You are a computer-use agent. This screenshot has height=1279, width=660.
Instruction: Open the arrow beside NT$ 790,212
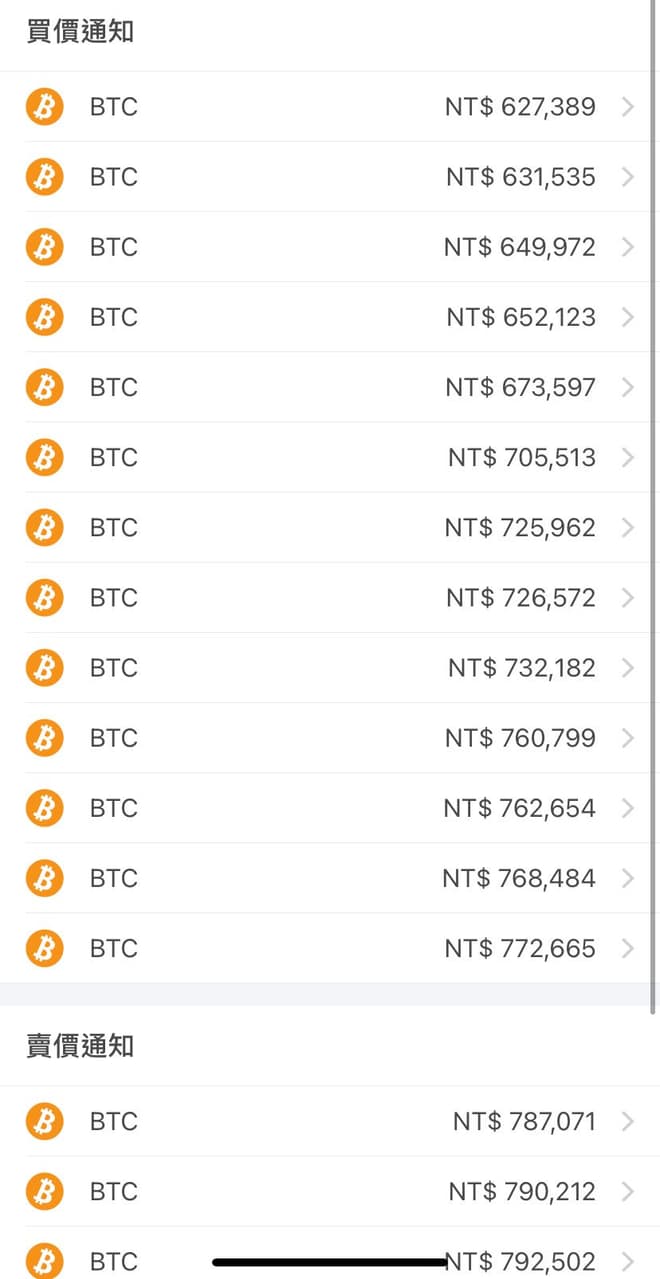(628, 1191)
